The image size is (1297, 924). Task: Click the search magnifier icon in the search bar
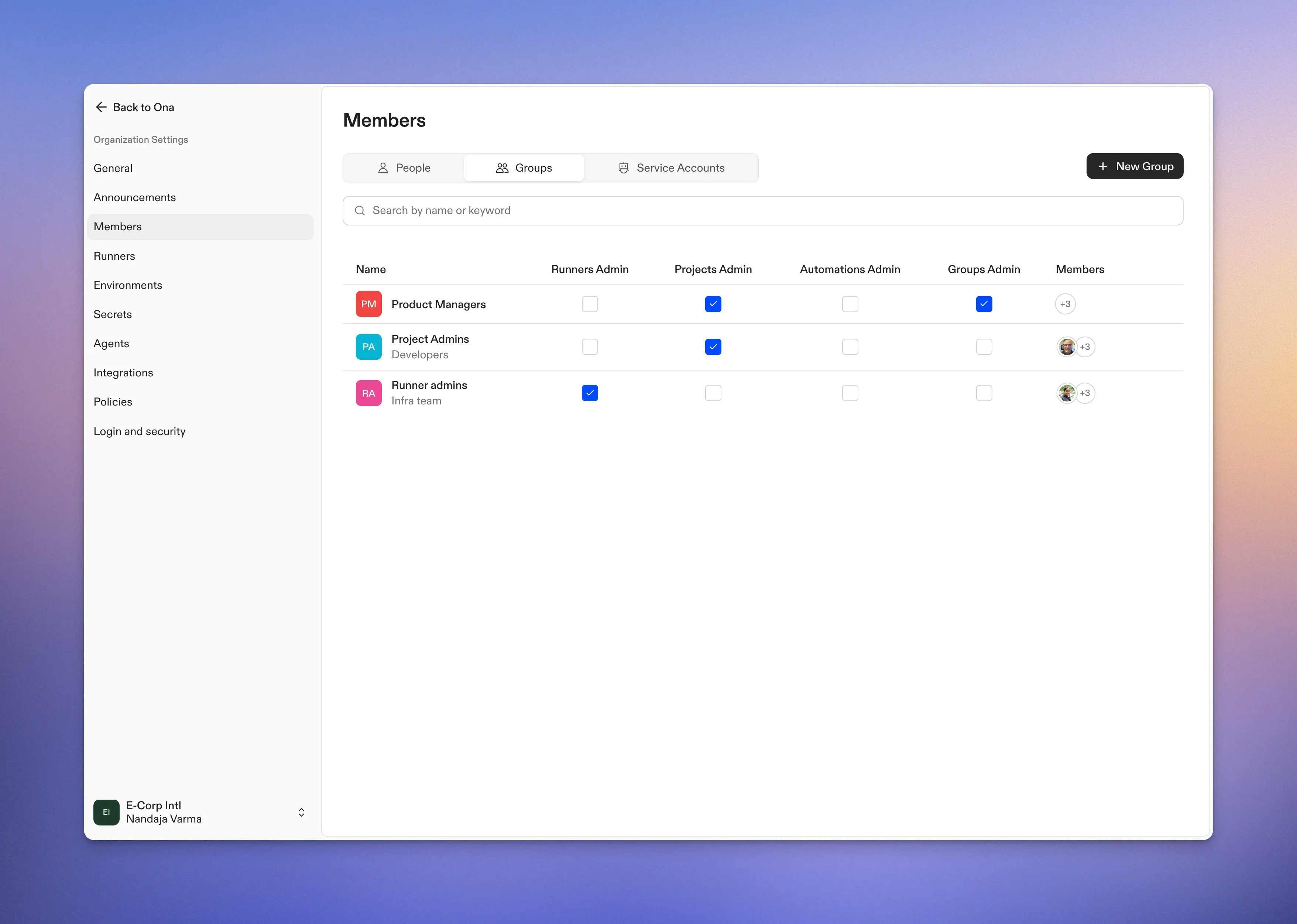tap(360, 210)
